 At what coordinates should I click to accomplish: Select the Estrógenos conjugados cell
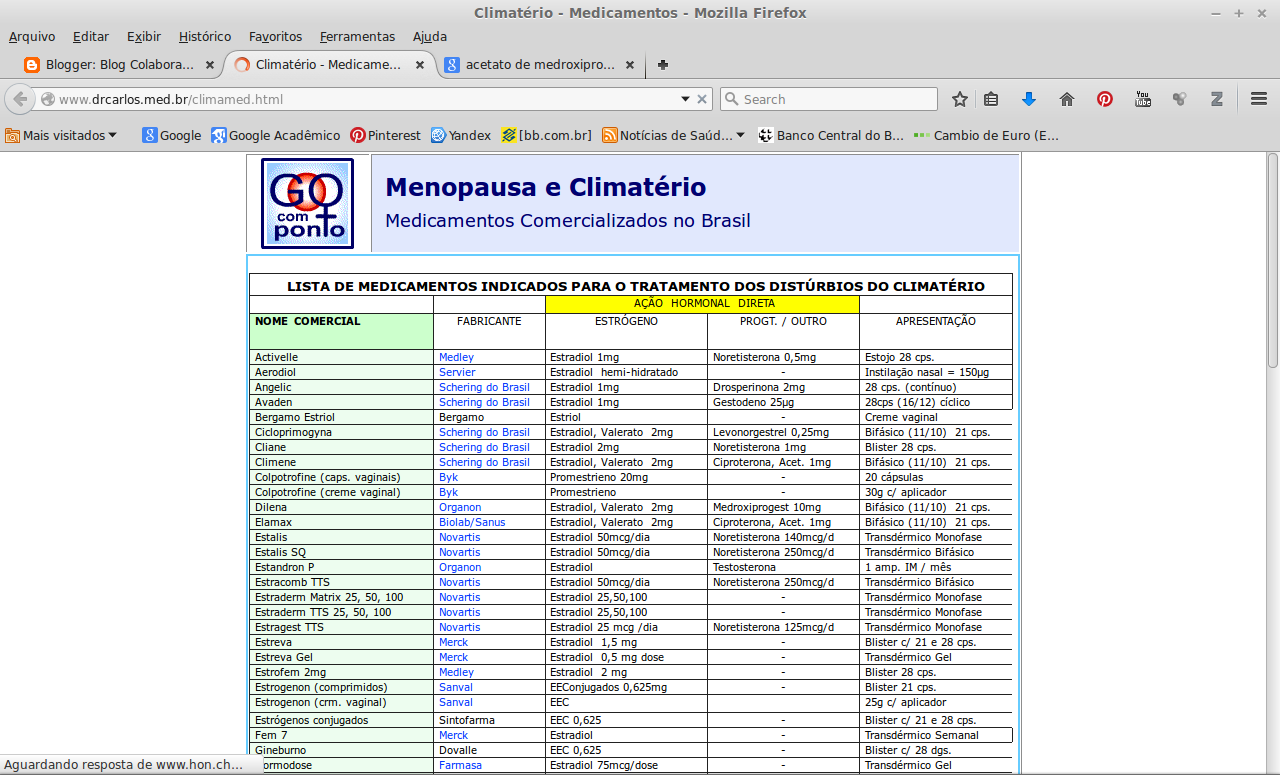(x=341, y=720)
